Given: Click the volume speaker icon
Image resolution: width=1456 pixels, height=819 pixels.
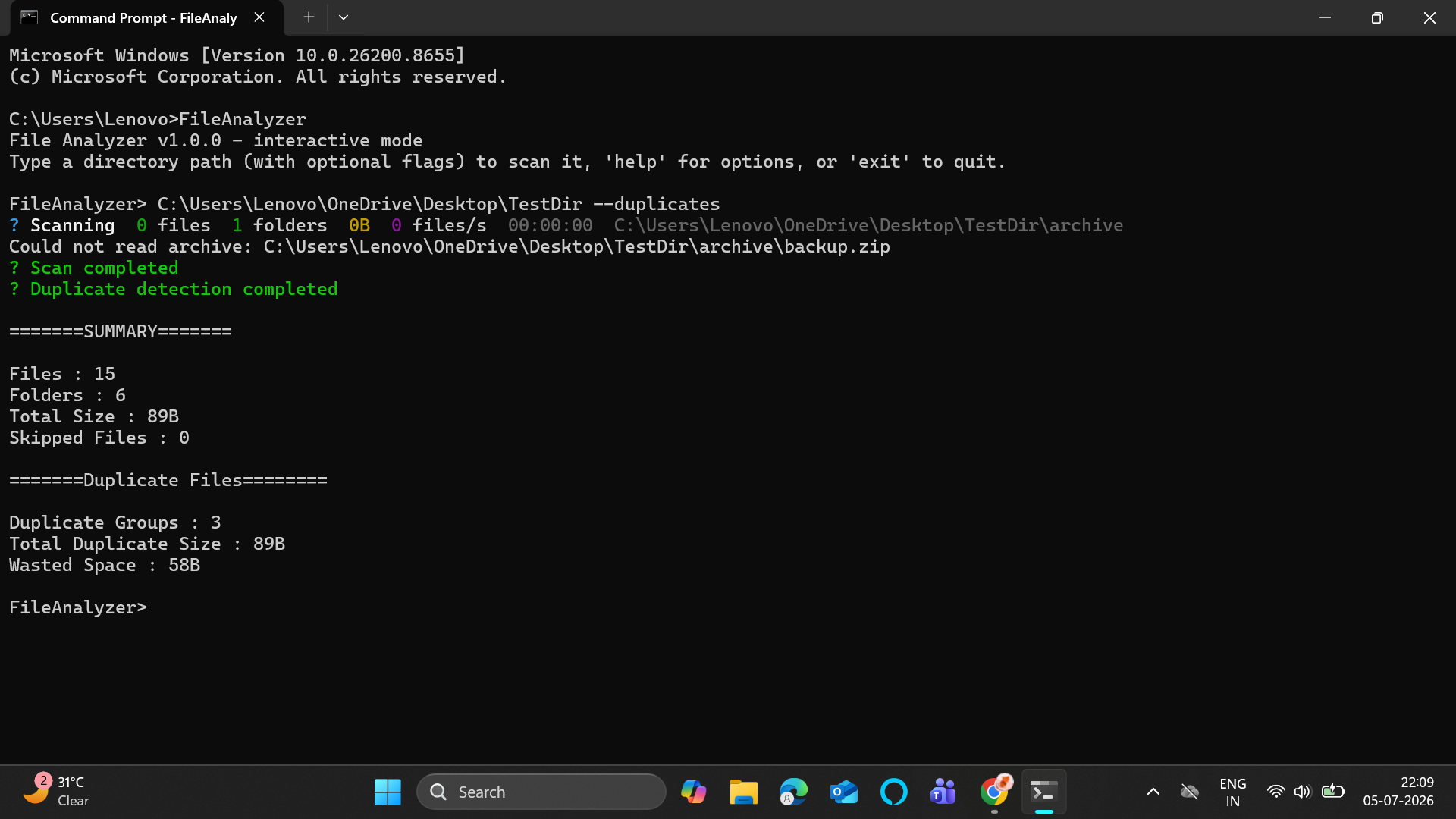Looking at the screenshot, I should tap(1303, 792).
